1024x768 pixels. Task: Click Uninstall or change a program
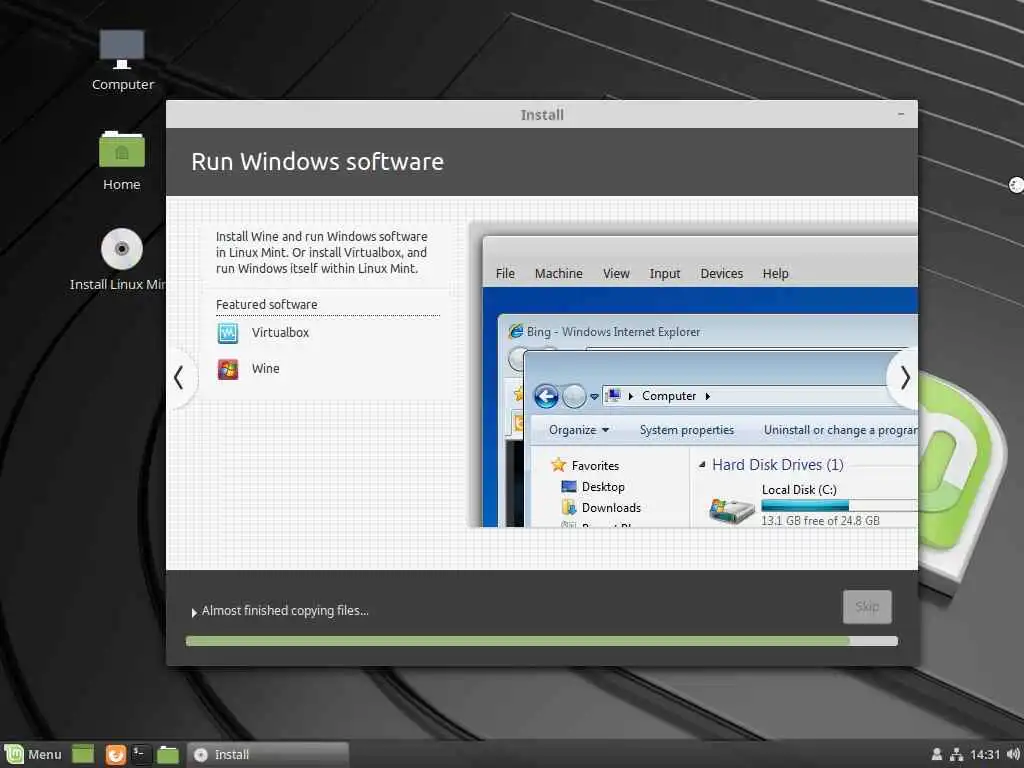pyautogui.click(x=840, y=430)
